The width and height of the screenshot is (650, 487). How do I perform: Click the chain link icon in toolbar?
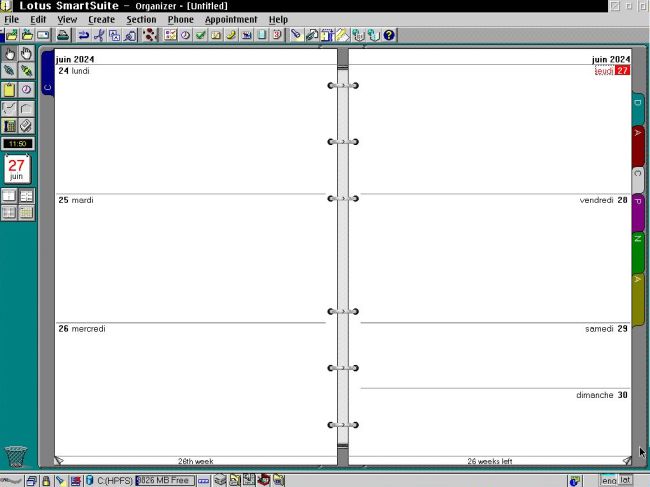click(312, 35)
